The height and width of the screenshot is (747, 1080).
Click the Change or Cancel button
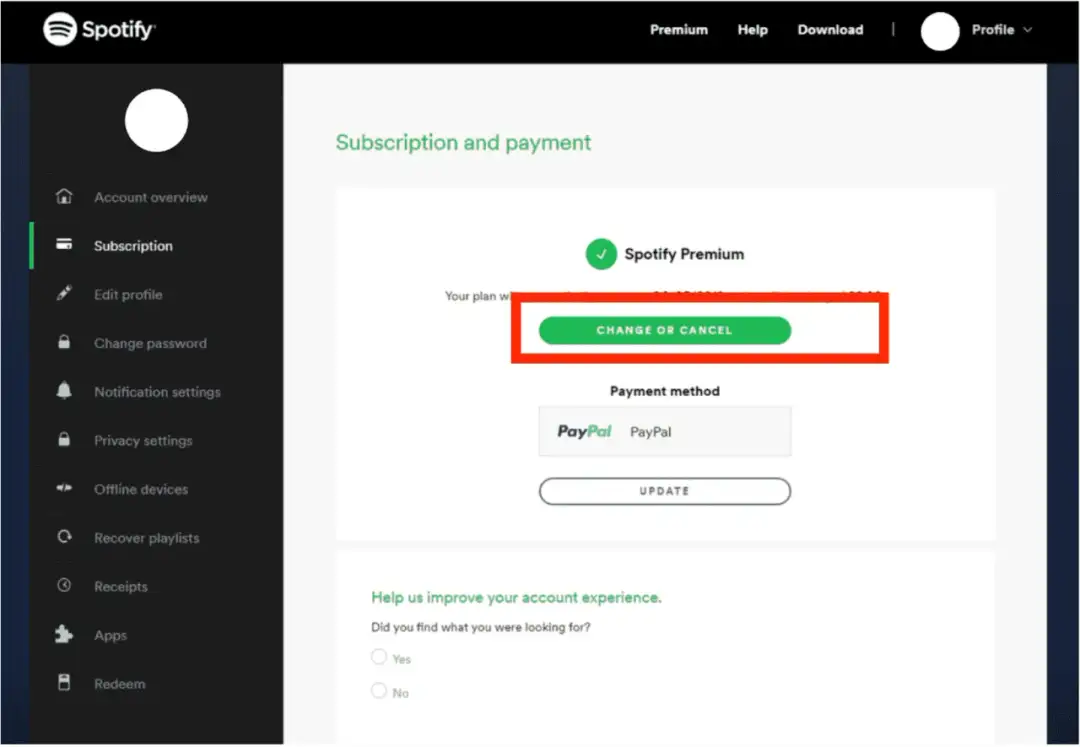coord(664,330)
